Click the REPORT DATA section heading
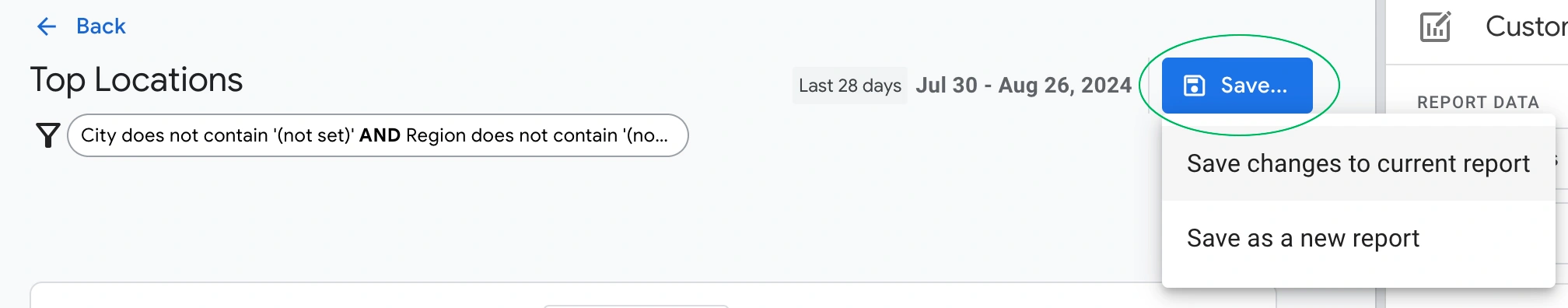Screen dimensions: 1568x308 coord(1478,103)
